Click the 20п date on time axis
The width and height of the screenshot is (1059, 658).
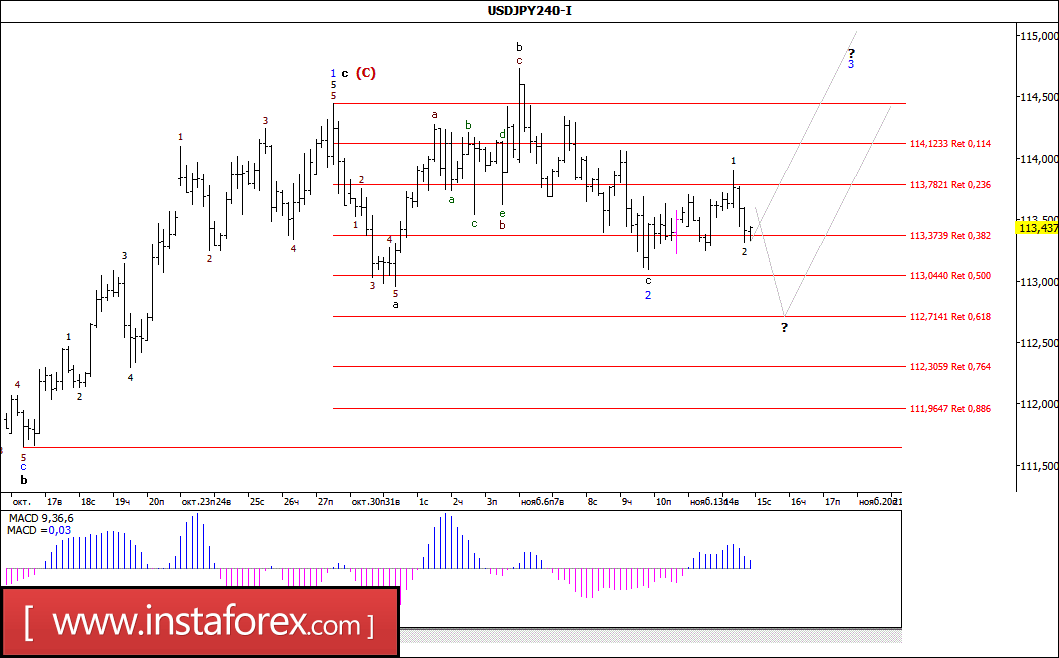click(156, 502)
